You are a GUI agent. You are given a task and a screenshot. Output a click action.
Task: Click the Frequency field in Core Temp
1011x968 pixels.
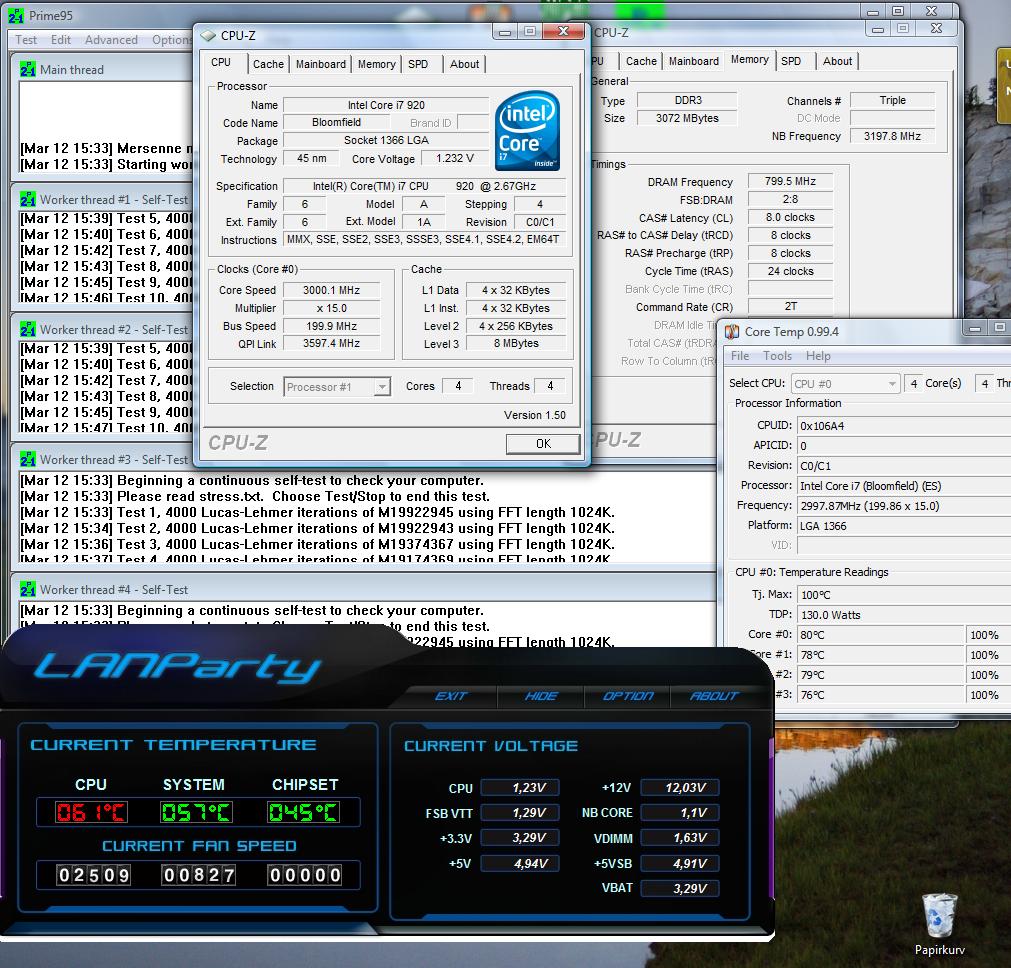[x=904, y=506]
